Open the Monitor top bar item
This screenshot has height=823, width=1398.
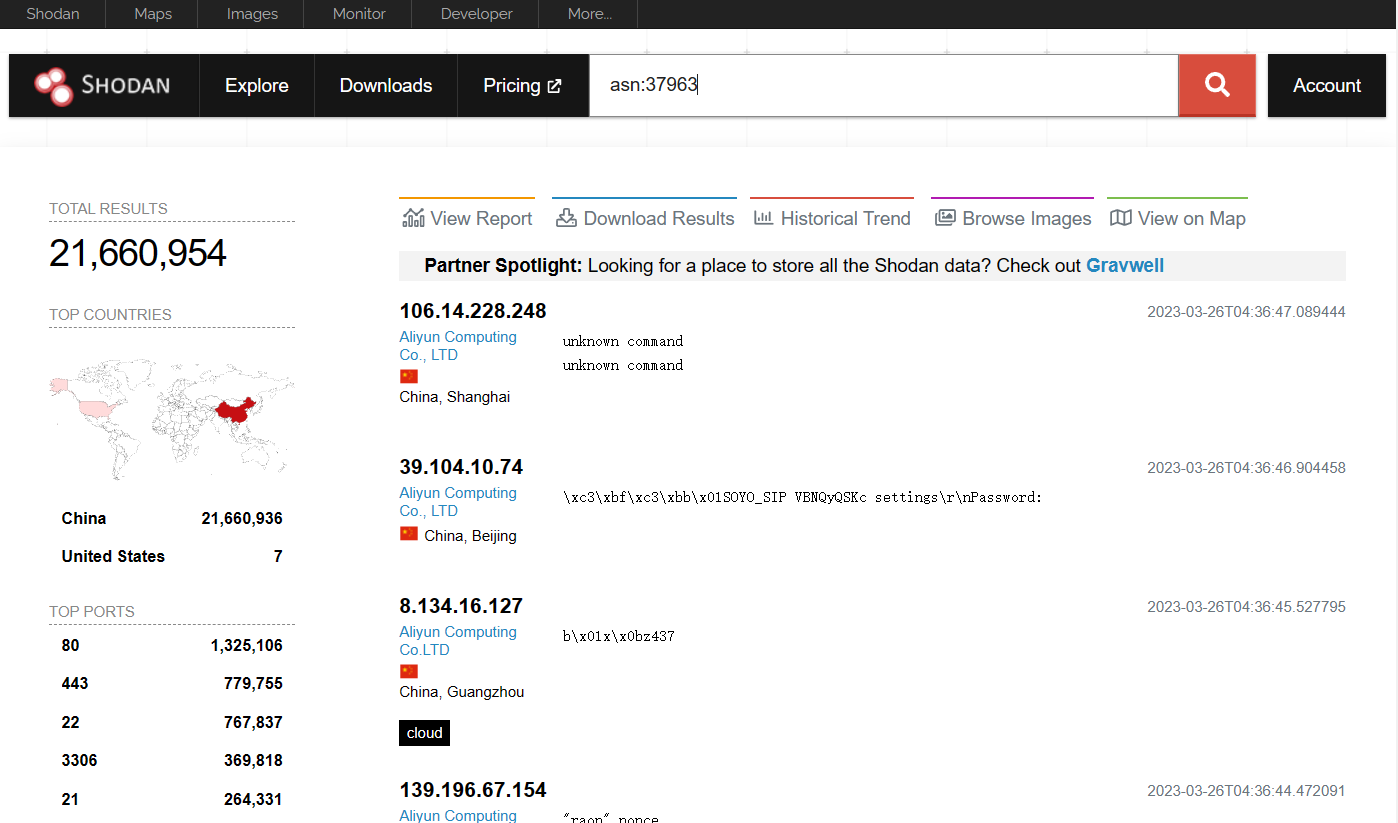[x=359, y=14]
